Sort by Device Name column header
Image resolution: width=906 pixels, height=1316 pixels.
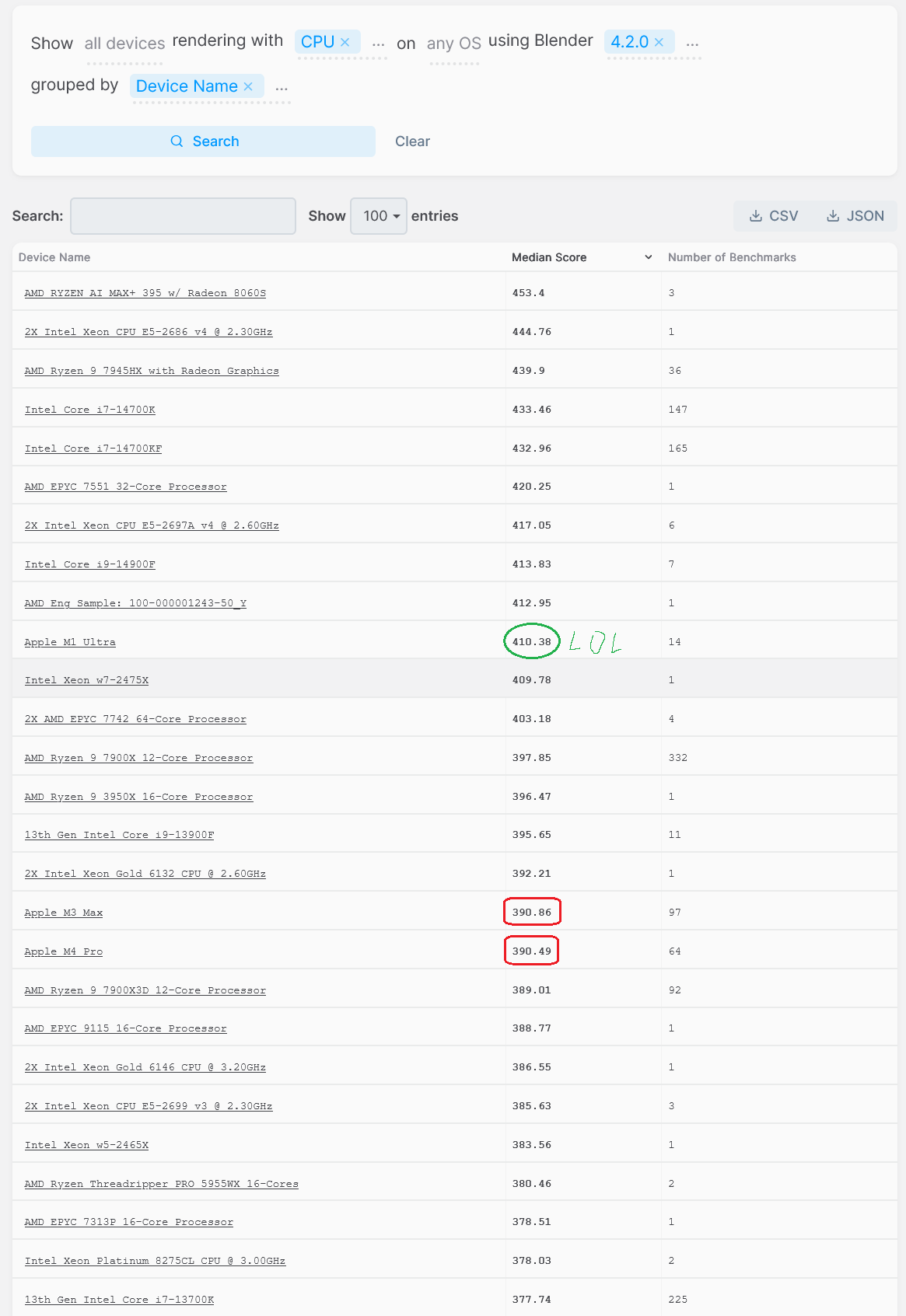click(54, 257)
